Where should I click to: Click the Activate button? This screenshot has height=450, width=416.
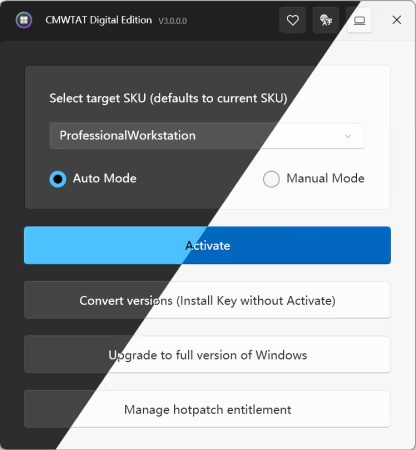pyautogui.click(x=207, y=245)
